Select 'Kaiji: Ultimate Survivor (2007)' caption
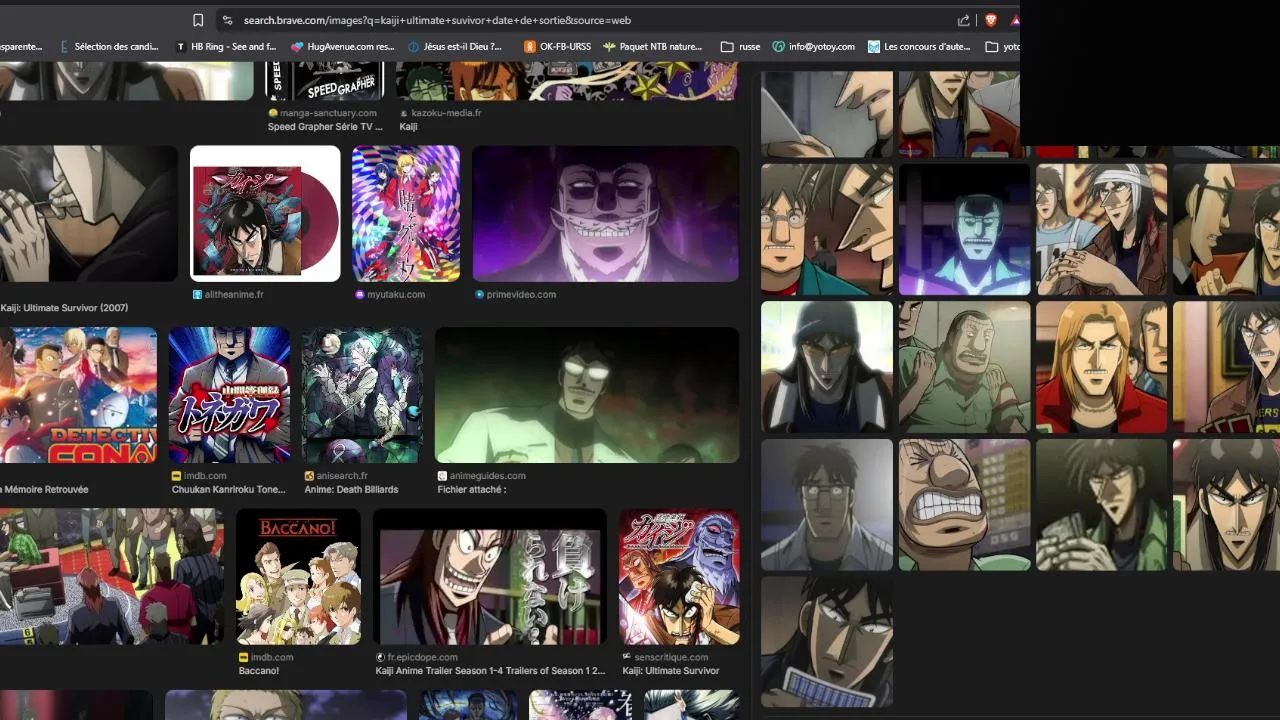The width and height of the screenshot is (1280, 720). (64, 308)
